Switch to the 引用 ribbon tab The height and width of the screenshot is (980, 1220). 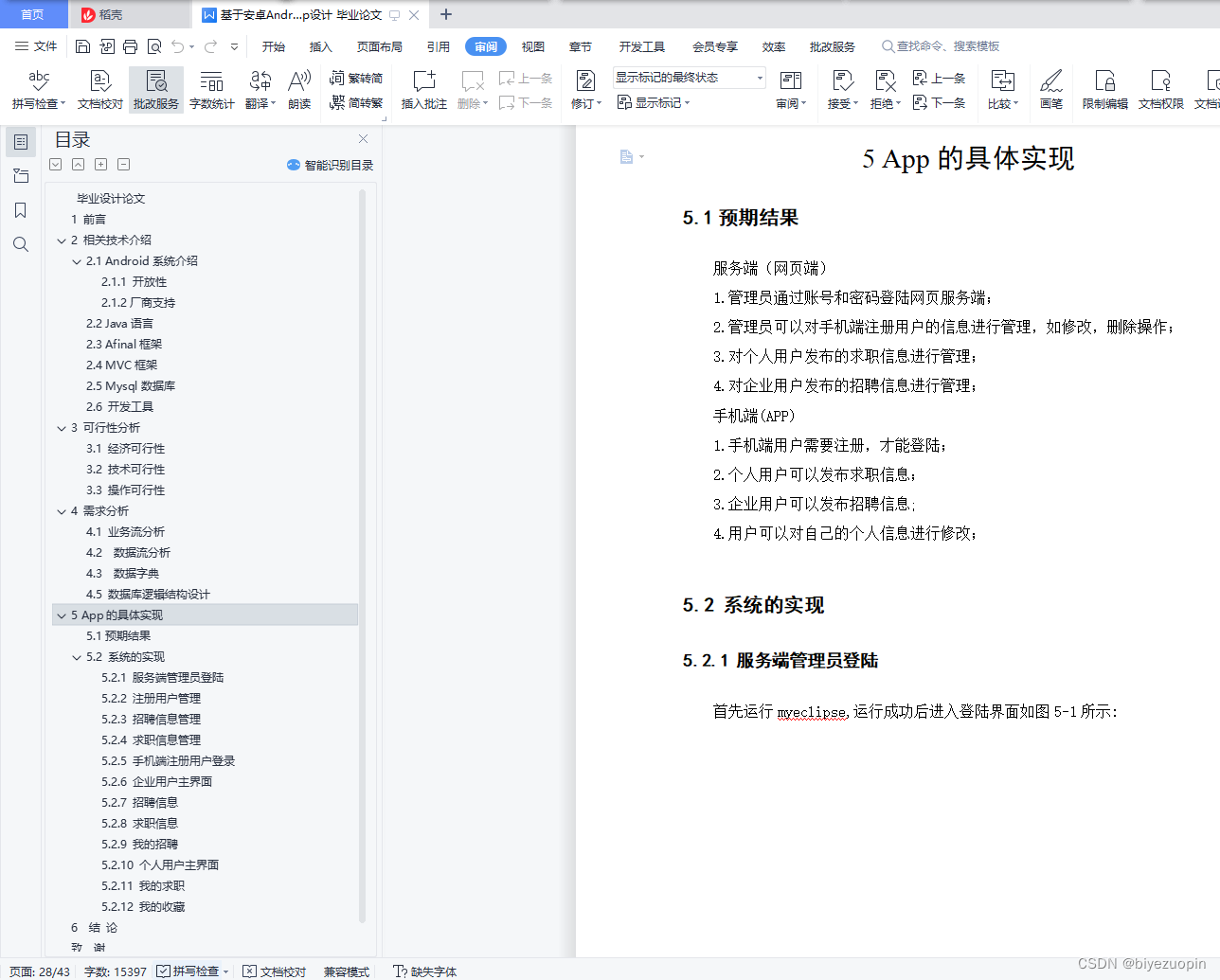click(x=439, y=46)
